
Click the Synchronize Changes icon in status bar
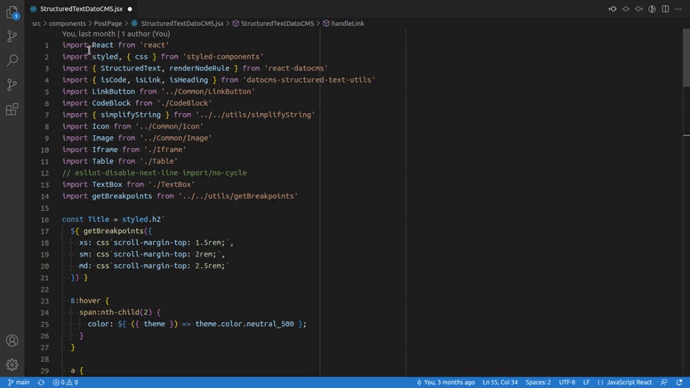pyautogui.click(x=41, y=382)
